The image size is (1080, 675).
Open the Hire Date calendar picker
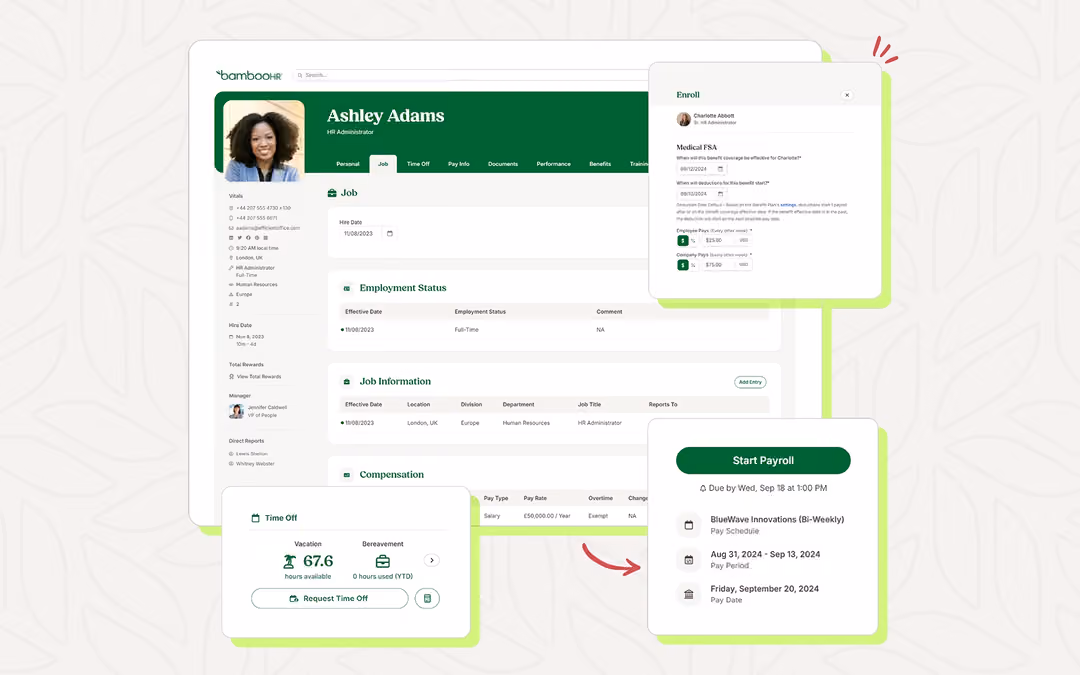pos(390,233)
